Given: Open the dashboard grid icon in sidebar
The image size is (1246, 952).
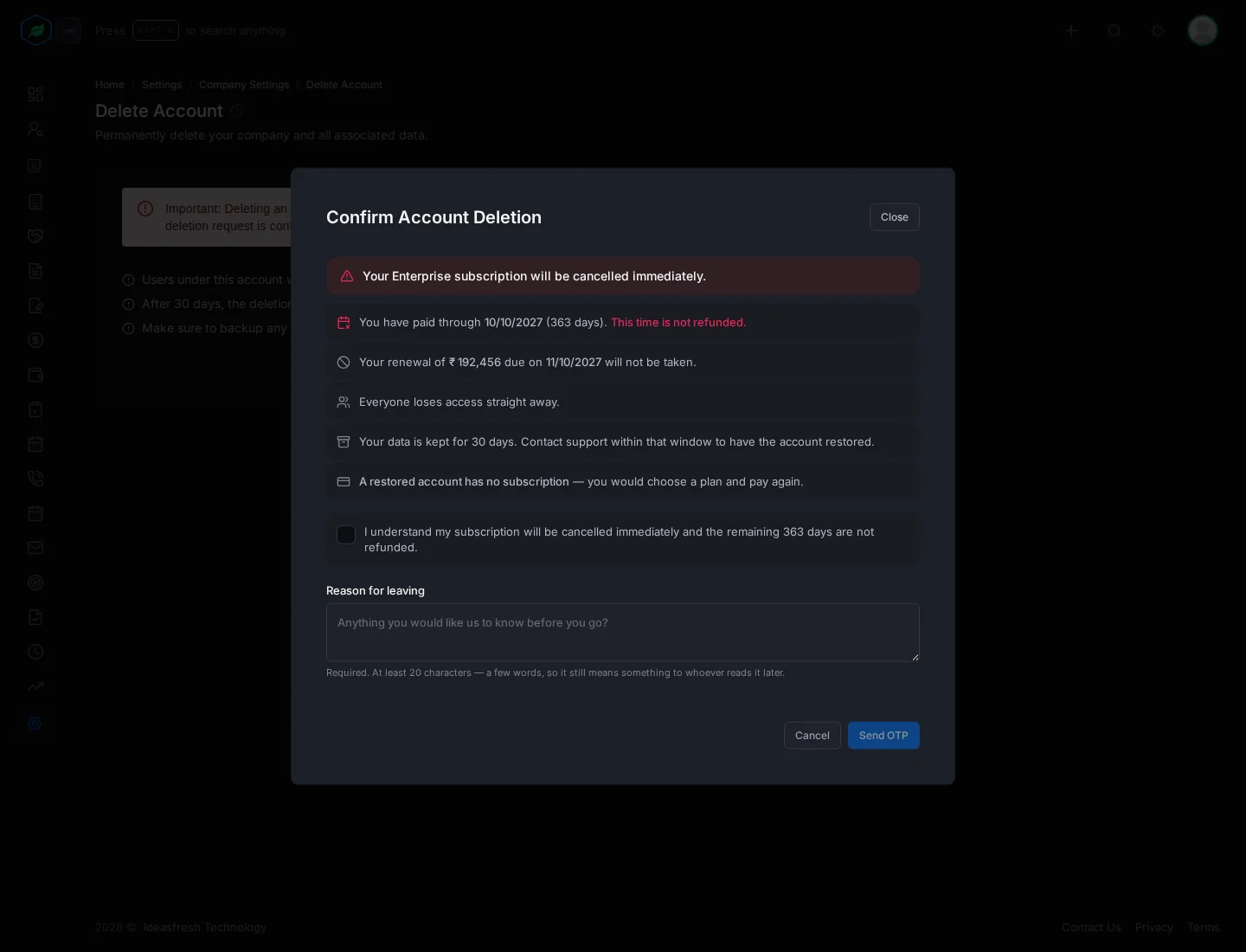Looking at the screenshot, I should click(35, 94).
